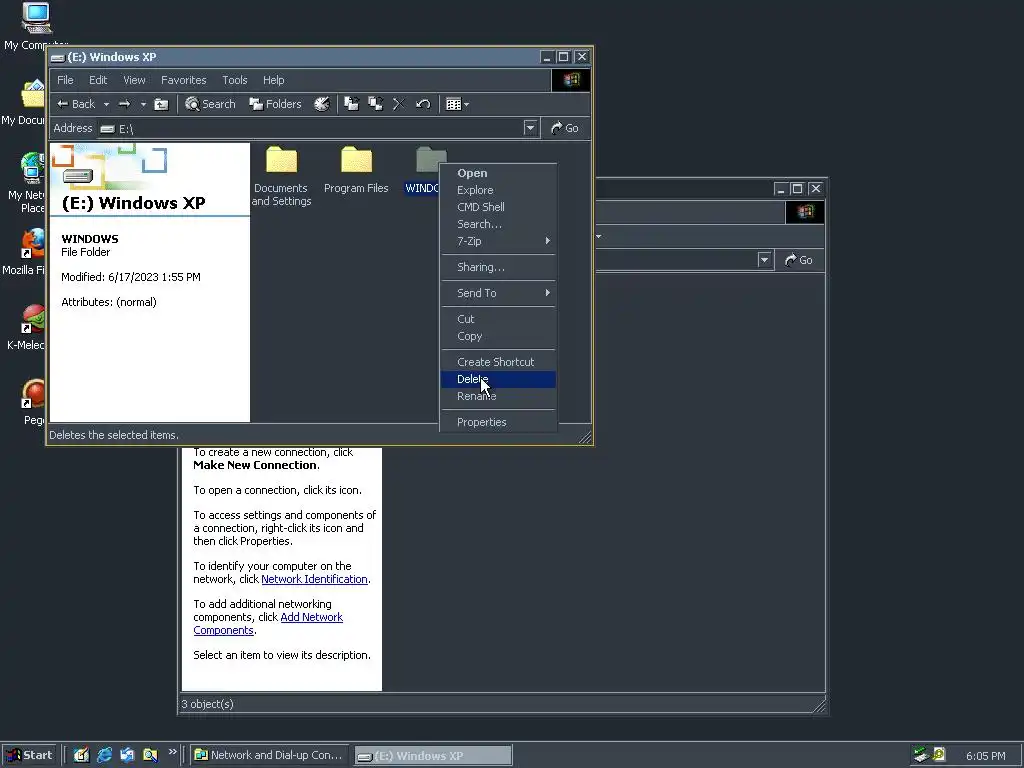Select the Documents and Settings folder
Screen dimensions: 1024x768
click(x=281, y=176)
